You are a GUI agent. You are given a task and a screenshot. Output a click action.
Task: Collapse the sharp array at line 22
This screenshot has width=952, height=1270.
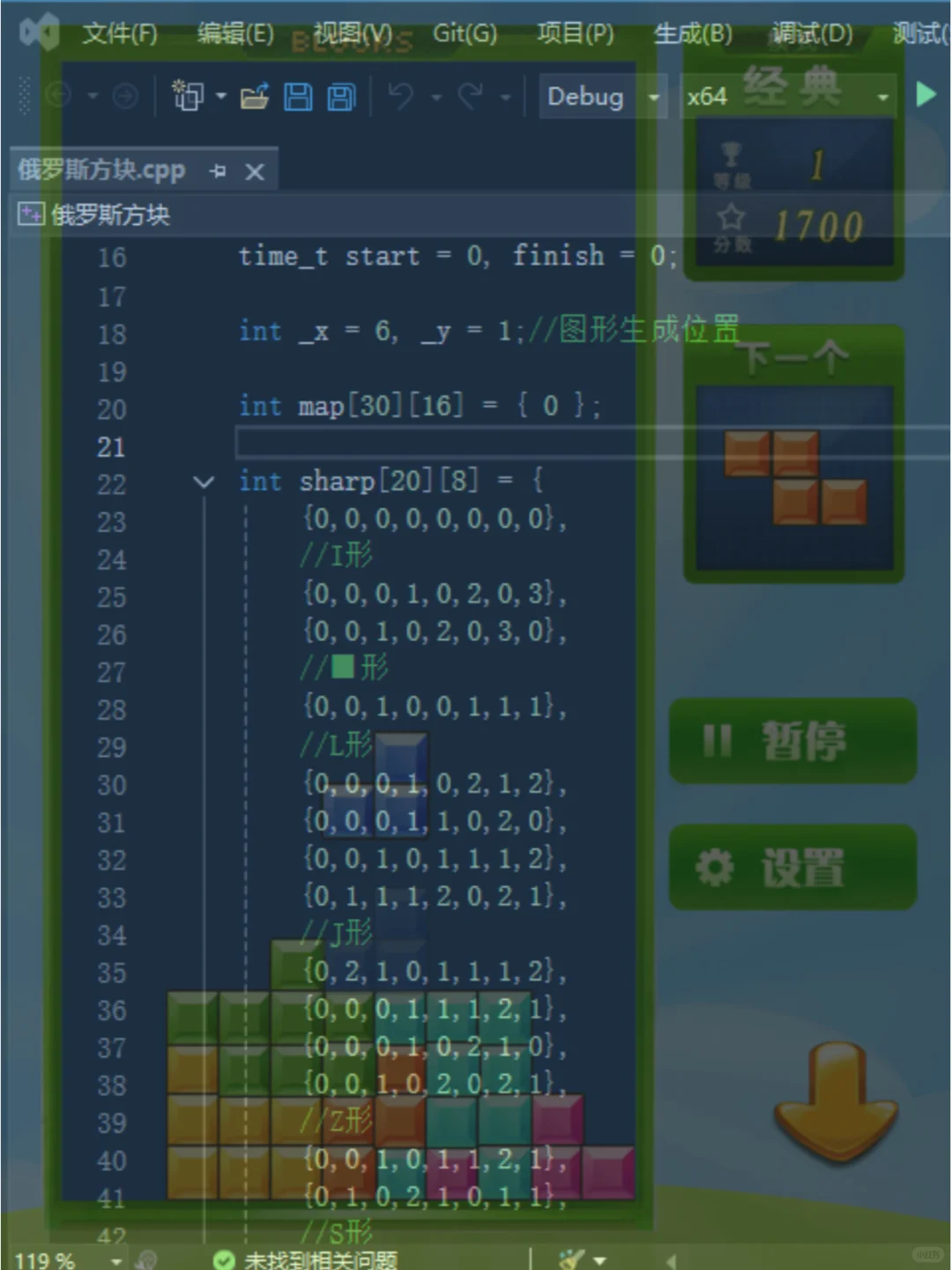pyautogui.click(x=204, y=482)
